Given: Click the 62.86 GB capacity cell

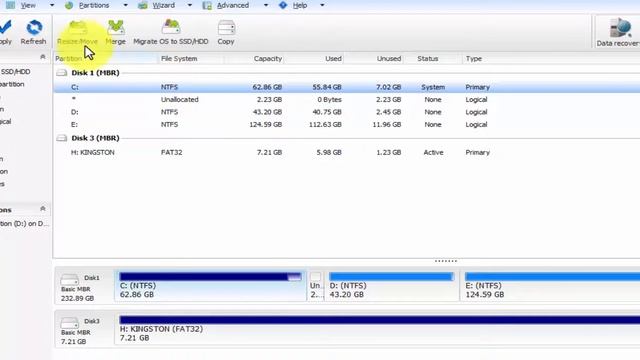Looking at the screenshot, I should coord(267,87).
